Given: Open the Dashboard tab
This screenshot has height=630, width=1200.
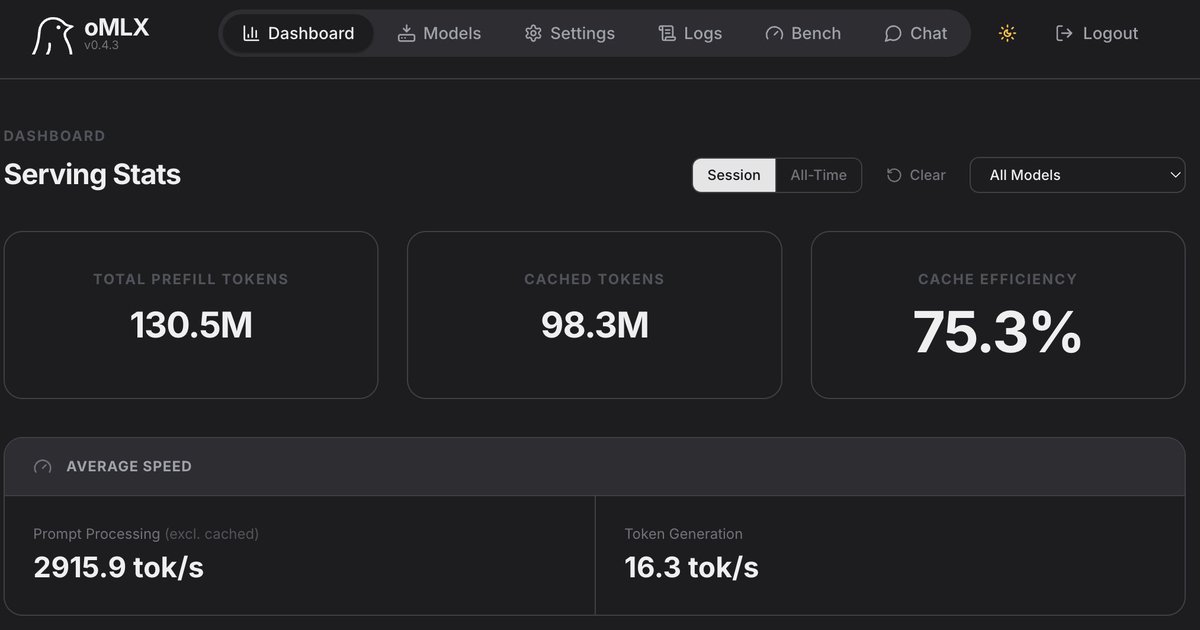Looking at the screenshot, I should pyautogui.click(x=298, y=33).
